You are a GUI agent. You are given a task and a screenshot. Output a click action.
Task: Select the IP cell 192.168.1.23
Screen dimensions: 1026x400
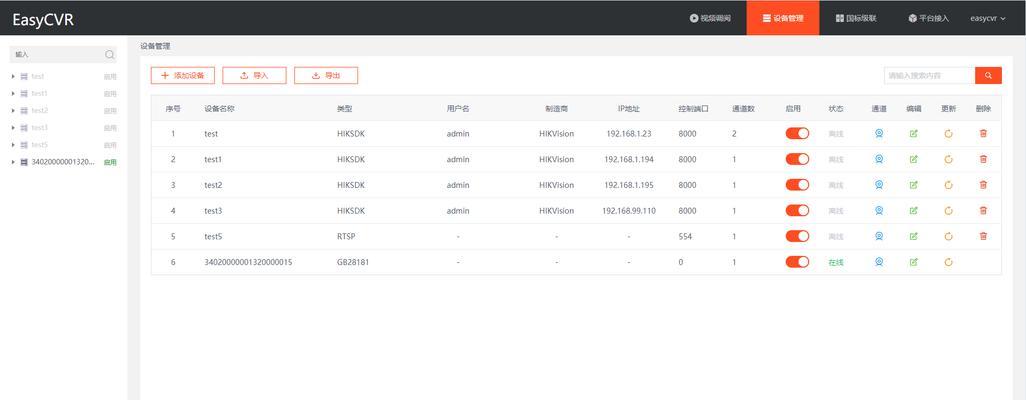click(x=628, y=134)
